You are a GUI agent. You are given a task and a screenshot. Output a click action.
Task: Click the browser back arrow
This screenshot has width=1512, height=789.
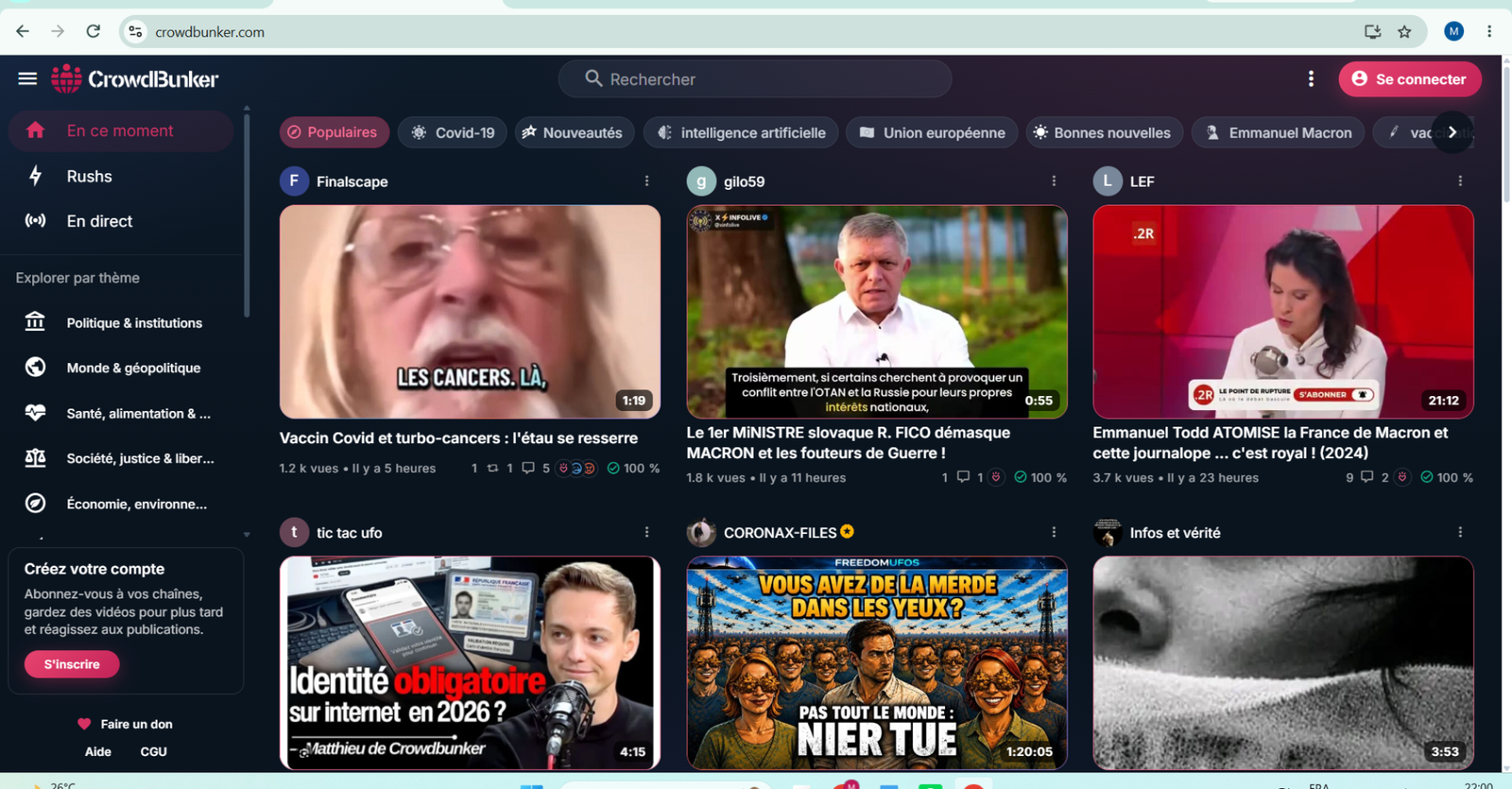click(23, 31)
